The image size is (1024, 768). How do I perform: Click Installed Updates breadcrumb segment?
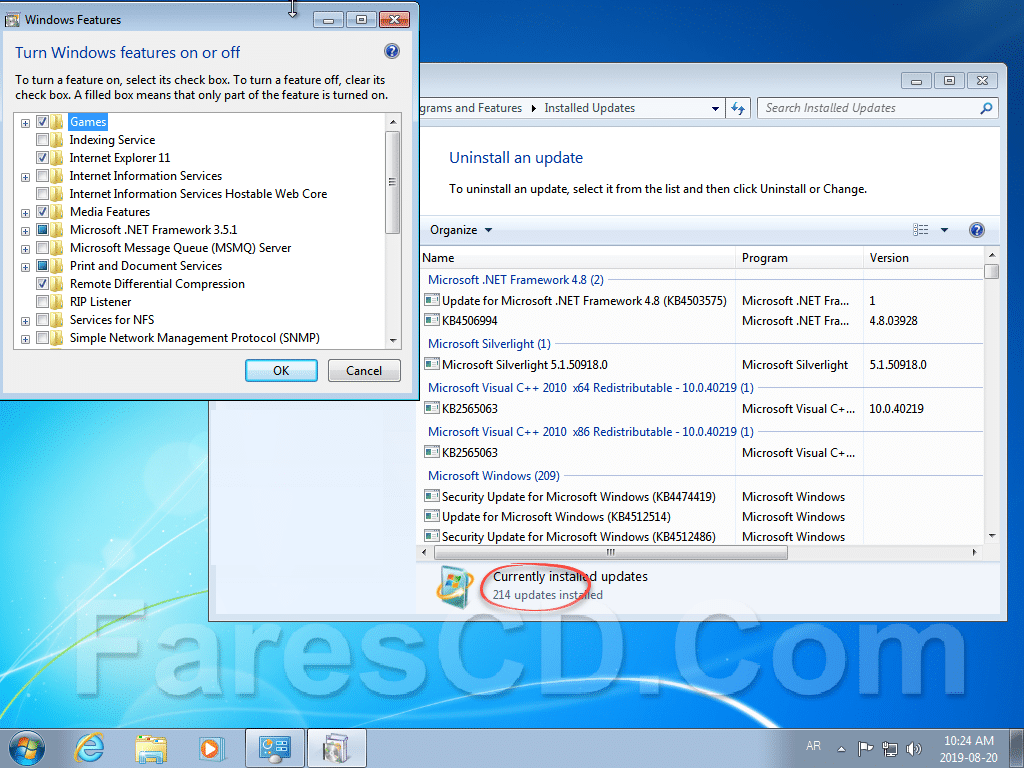click(x=590, y=108)
